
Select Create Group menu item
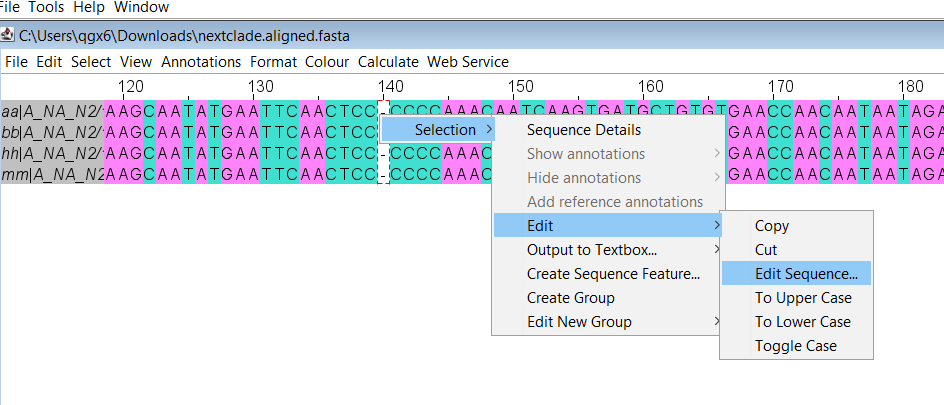click(x=571, y=298)
